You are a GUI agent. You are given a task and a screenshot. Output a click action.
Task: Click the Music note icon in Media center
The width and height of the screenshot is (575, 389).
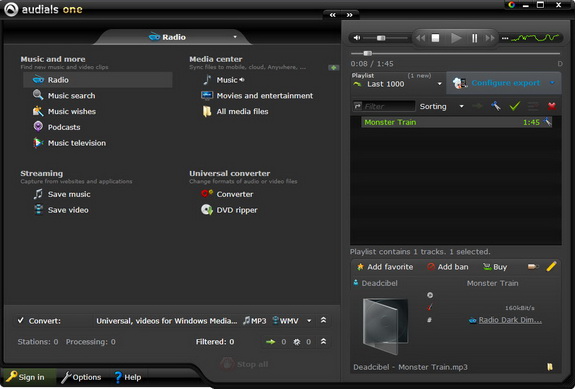[x=207, y=80]
